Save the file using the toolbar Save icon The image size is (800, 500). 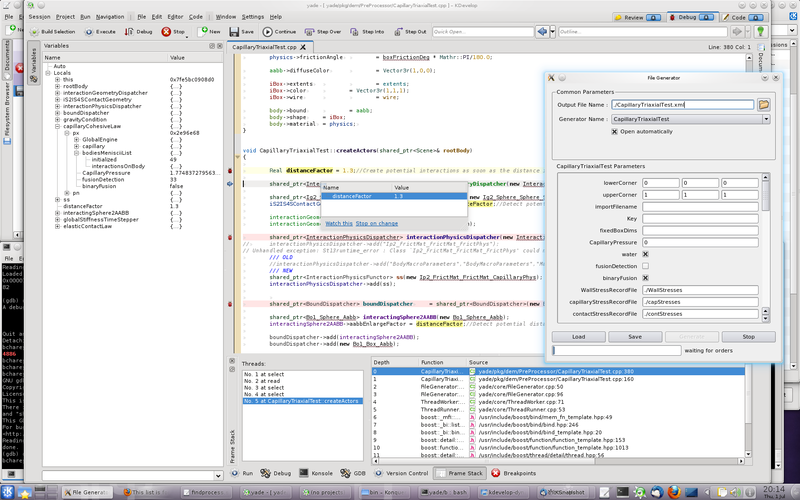click(234, 32)
